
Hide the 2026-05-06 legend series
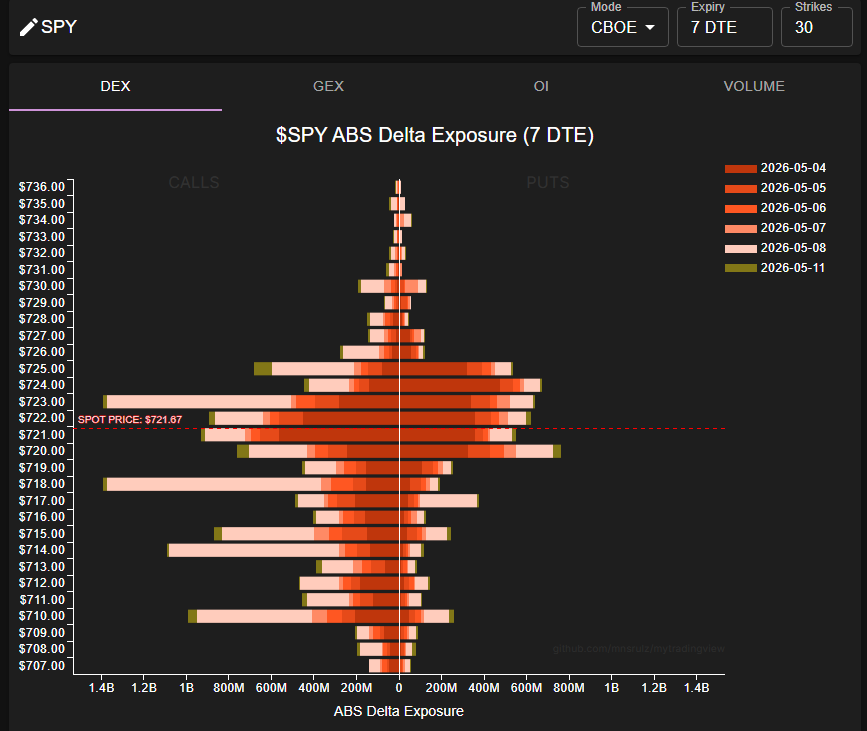[x=775, y=208]
